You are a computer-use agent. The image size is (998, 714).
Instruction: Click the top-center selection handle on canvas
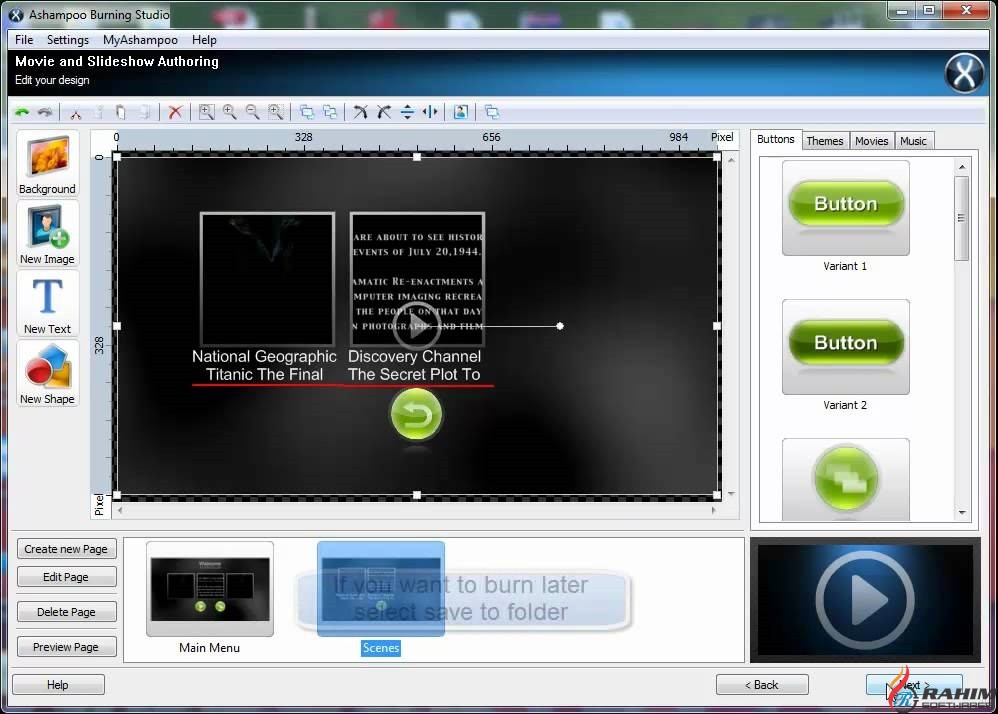pos(417,157)
